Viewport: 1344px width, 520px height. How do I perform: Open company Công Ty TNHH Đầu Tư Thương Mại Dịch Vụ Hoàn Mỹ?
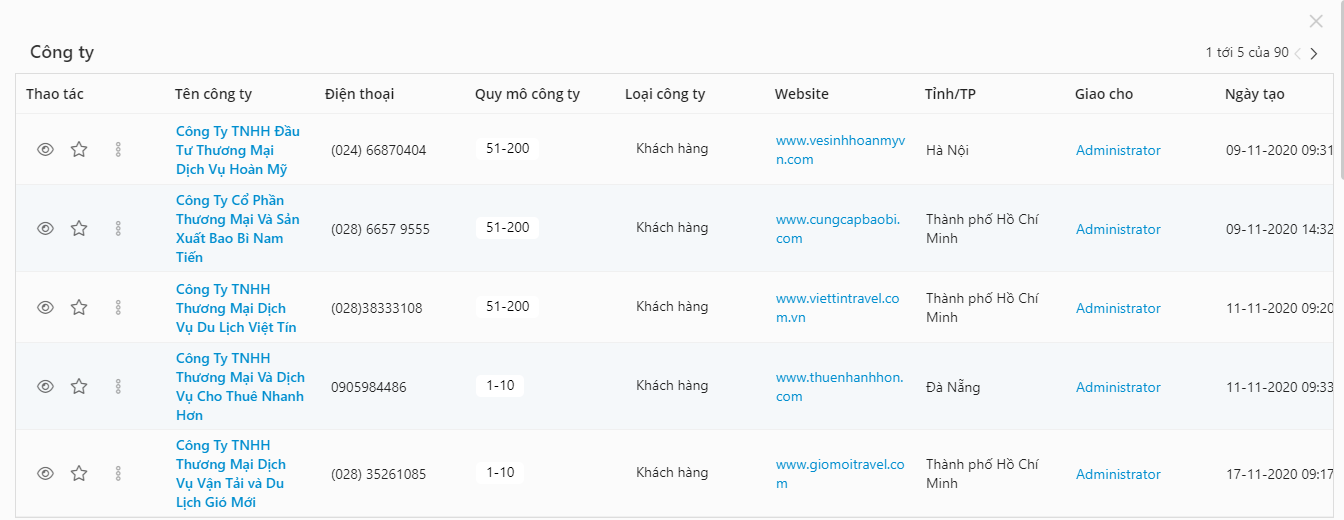point(238,150)
